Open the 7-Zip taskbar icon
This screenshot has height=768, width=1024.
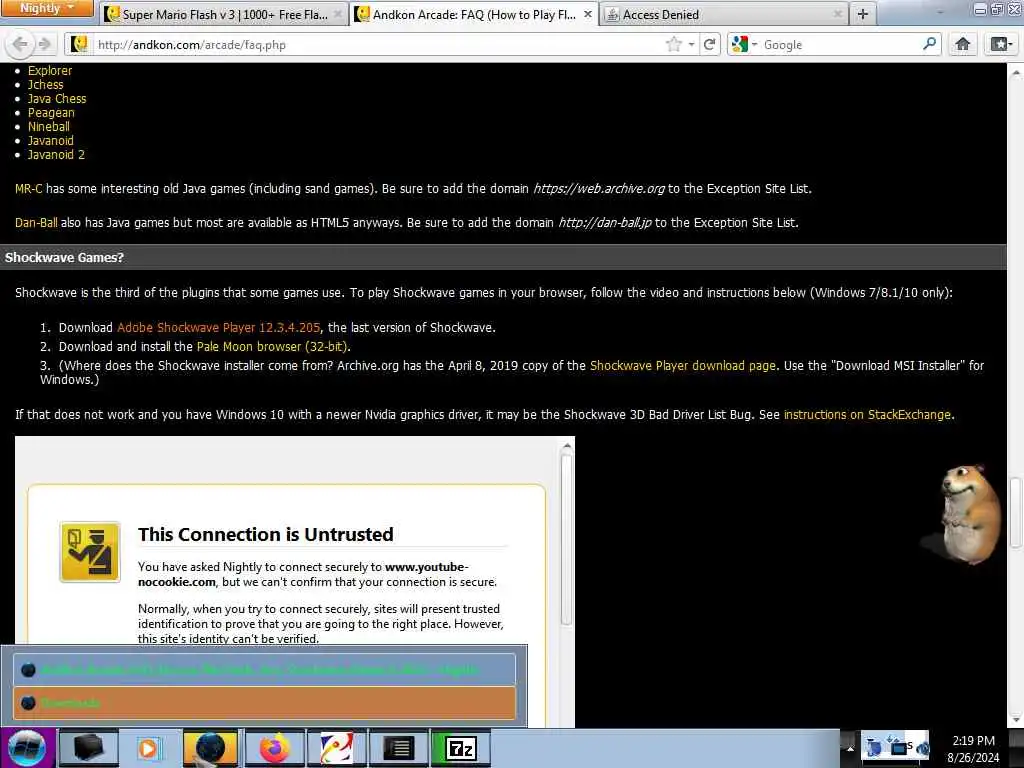pos(460,748)
